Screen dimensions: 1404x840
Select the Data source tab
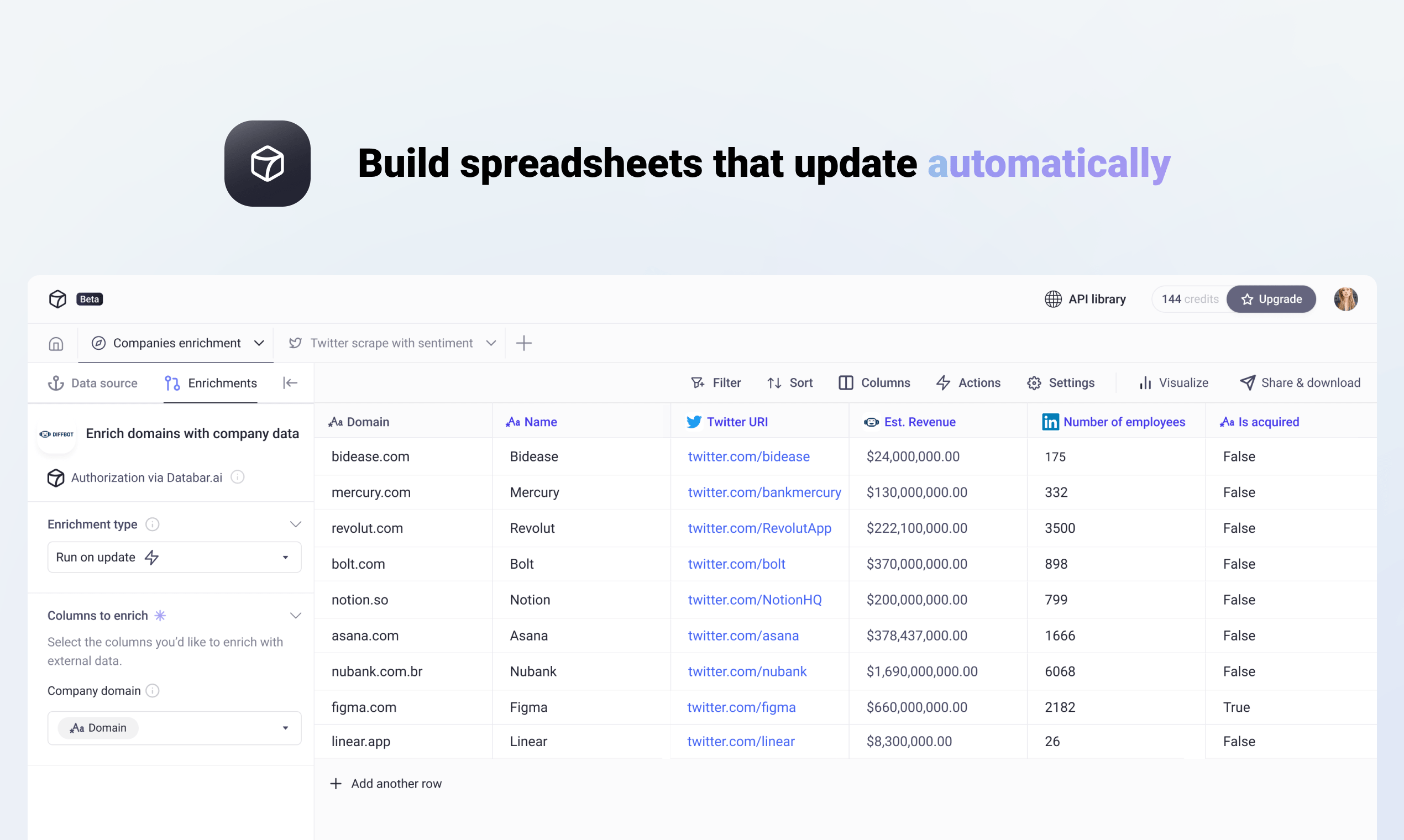pyautogui.click(x=93, y=382)
